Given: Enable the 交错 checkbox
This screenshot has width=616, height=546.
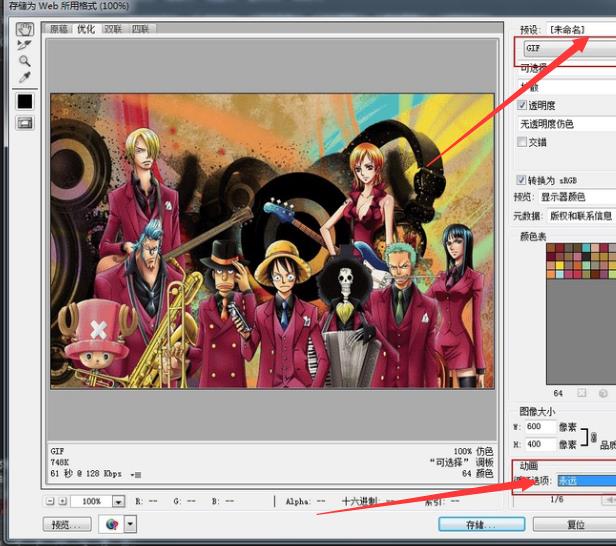Looking at the screenshot, I should click(522, 142).
